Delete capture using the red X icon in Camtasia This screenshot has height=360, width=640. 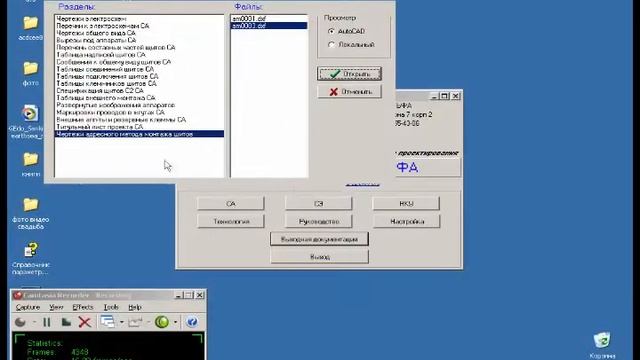pyautogui.click(x=84, y=322)
